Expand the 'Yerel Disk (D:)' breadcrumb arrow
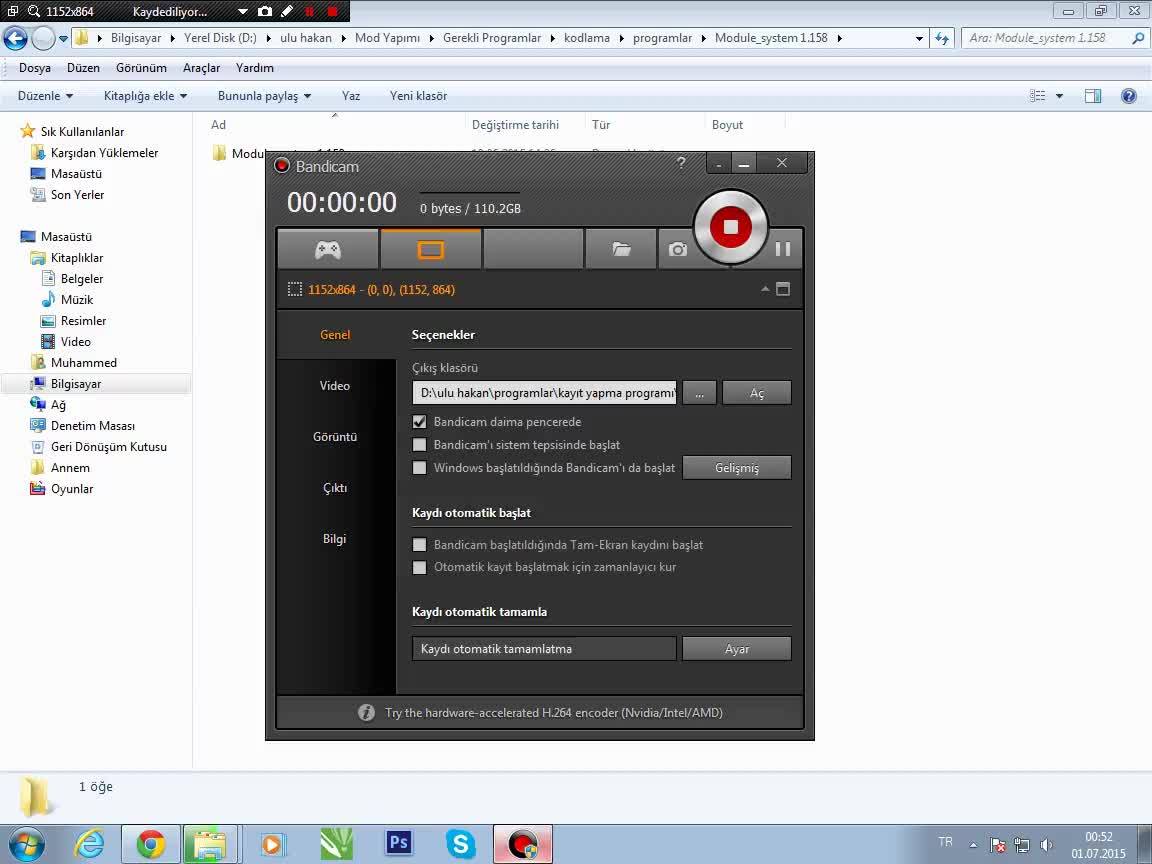The image size is (1152, 864). pos(268,38)
